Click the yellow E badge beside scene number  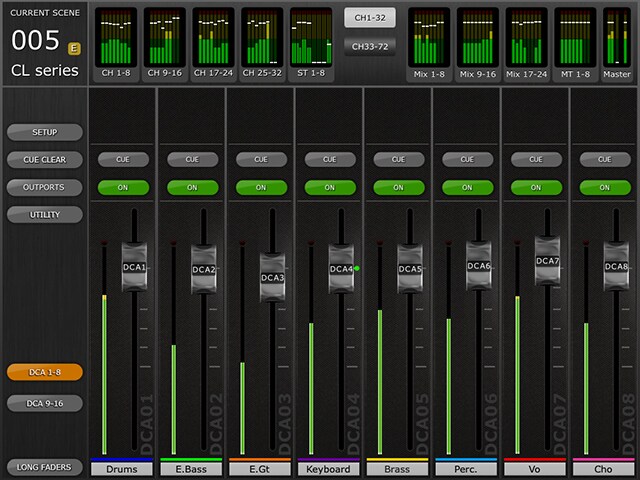(x=74, y=47)
